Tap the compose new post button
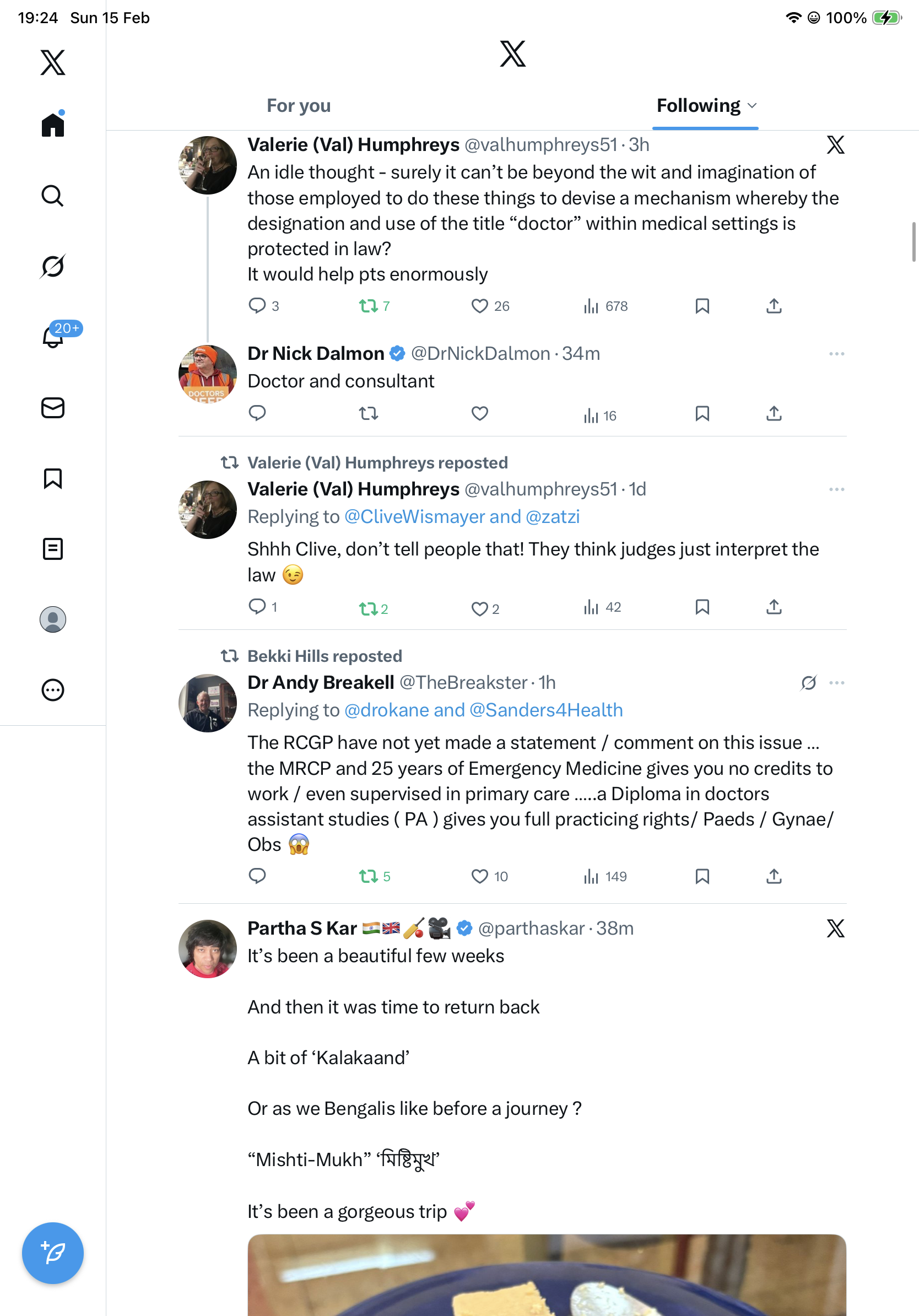The height and width of the screenshot is (1316, 919). tap(53, 1253)
